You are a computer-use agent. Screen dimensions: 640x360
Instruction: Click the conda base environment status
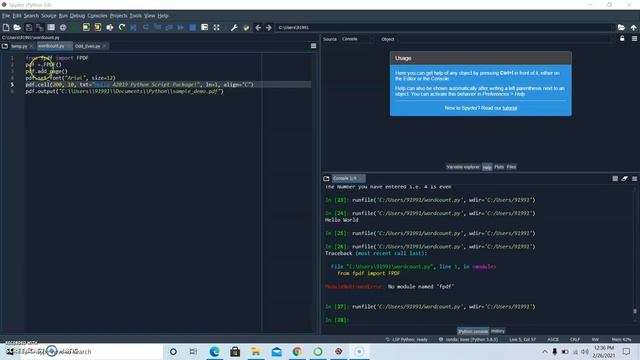click(x=468, y=339)
